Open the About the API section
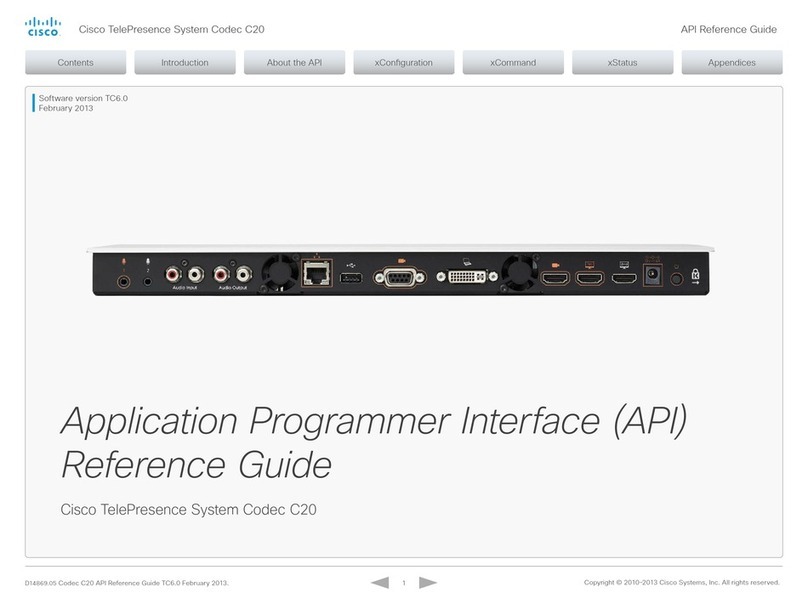Viewport: 808px width, 604px height. click(x=294, y=63)
